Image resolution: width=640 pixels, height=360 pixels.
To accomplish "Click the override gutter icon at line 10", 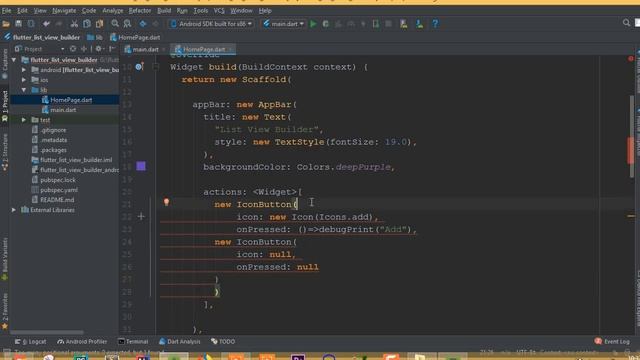I will point(140,67).
